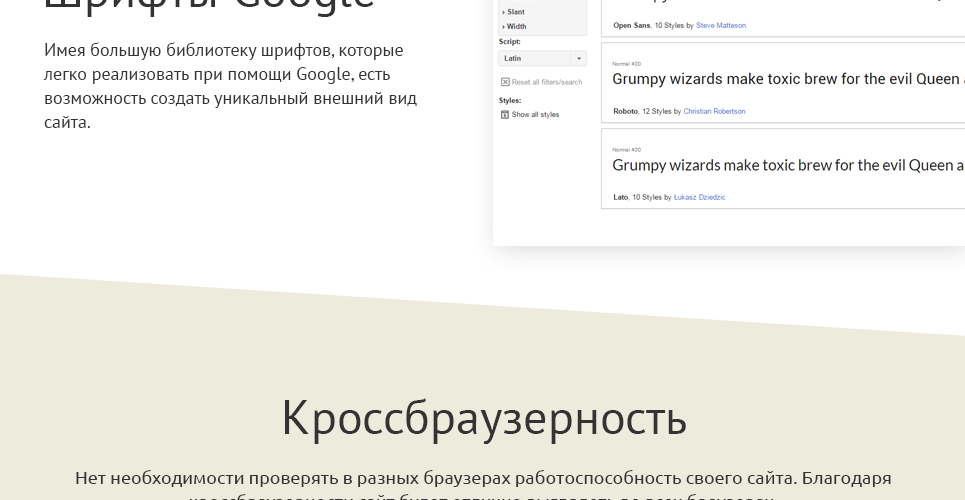
Task: Click the Reset all filters/search icon
Action: point(505,82)
